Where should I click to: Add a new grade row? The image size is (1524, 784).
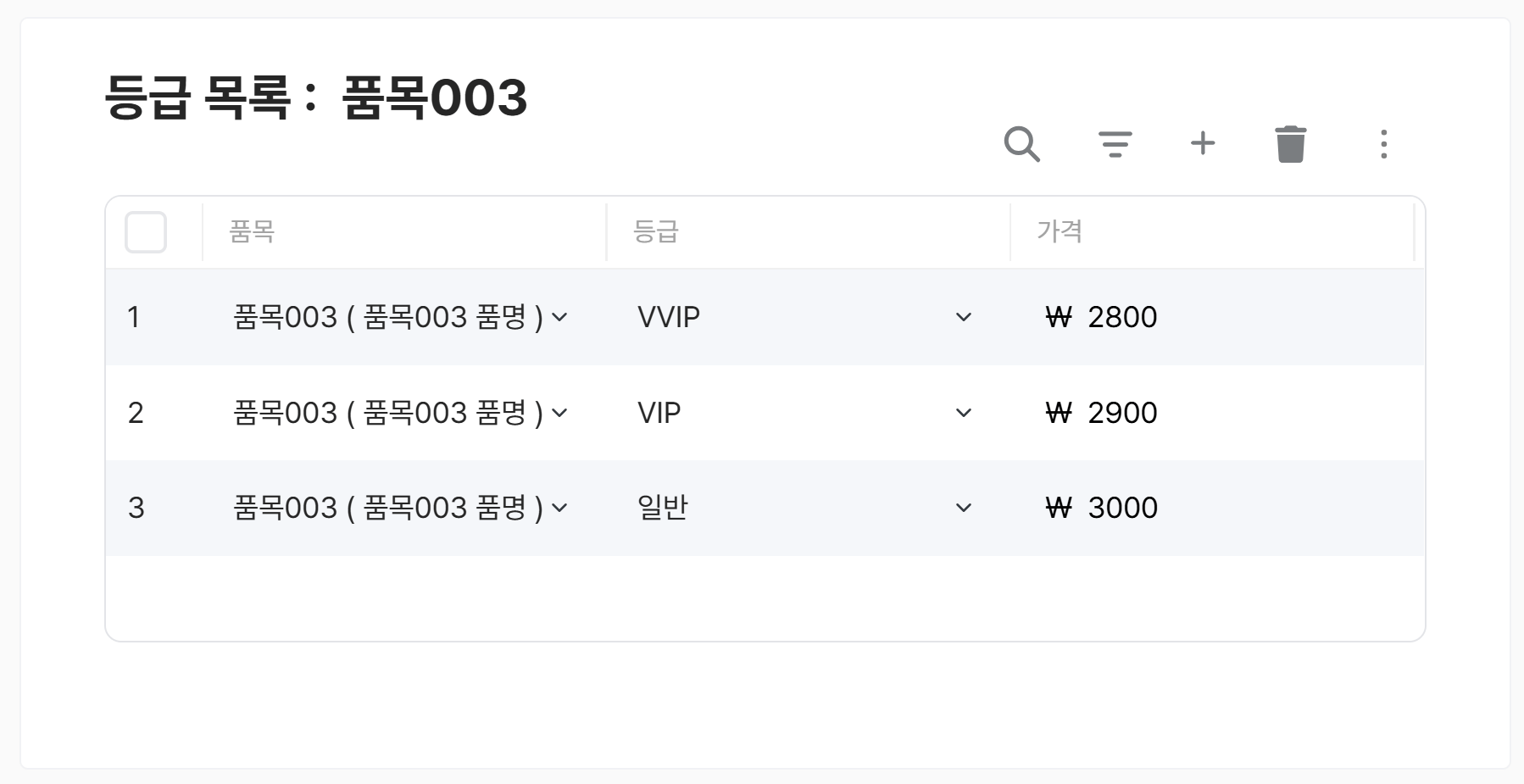[x=1204, y=144]
